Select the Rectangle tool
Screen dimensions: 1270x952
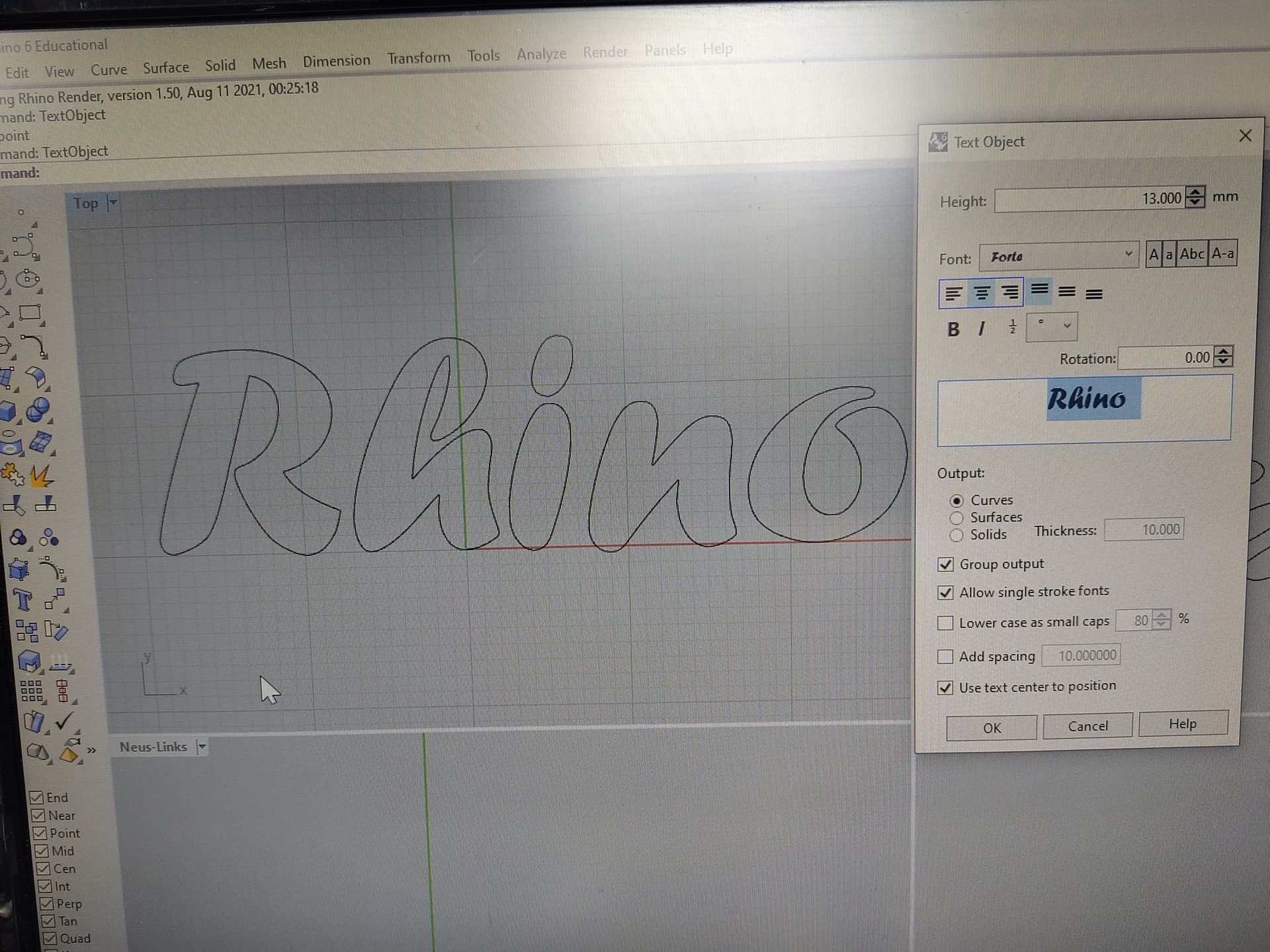[30, 313]
